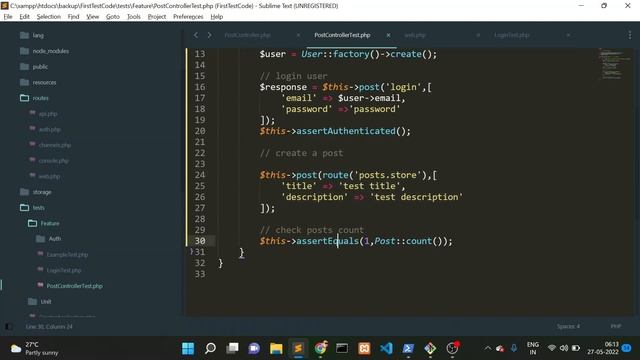Screen dimensions: 640x360
Task: Toggle the sidebar using status bar icon
Action: tap(9, 327)
